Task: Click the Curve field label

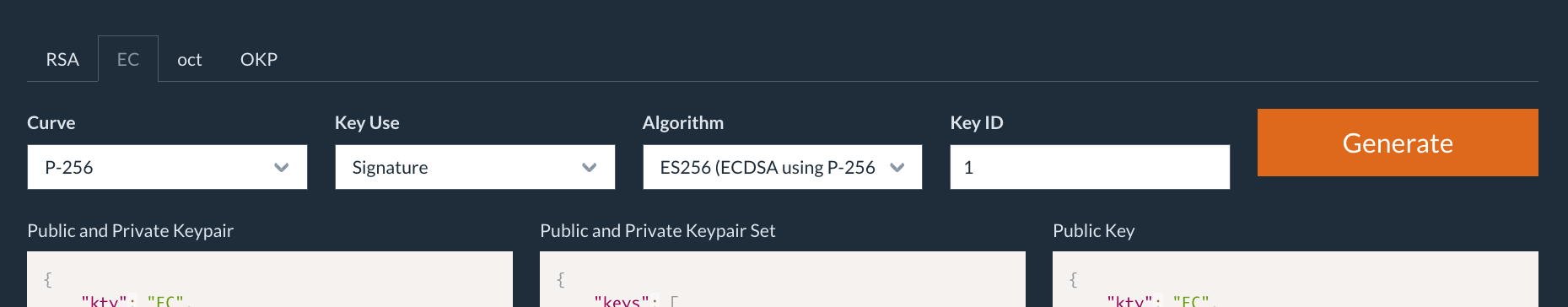Action: point(51,122)
